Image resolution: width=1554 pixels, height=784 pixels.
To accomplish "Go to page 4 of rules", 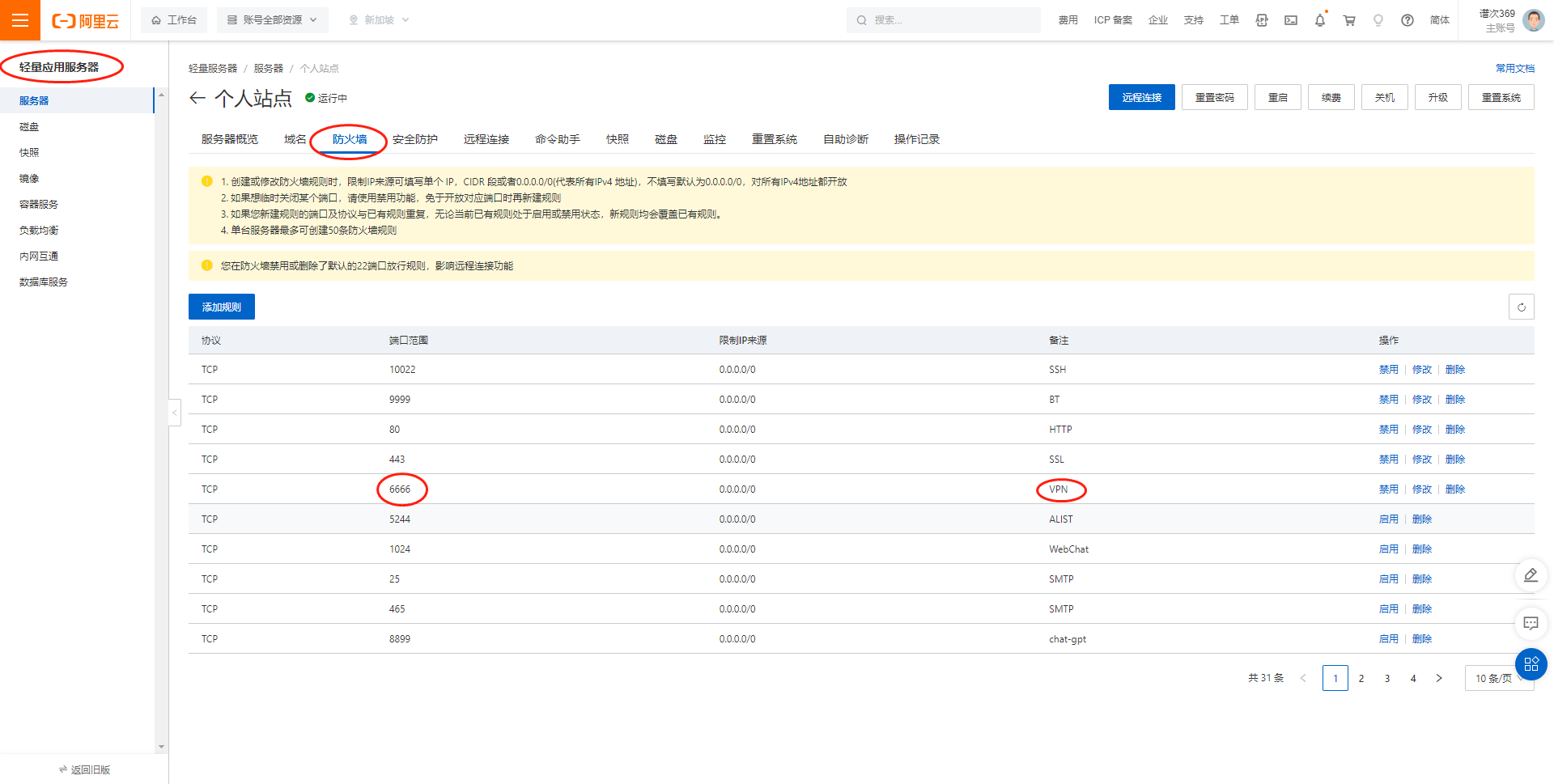I will click(1413, 678).
